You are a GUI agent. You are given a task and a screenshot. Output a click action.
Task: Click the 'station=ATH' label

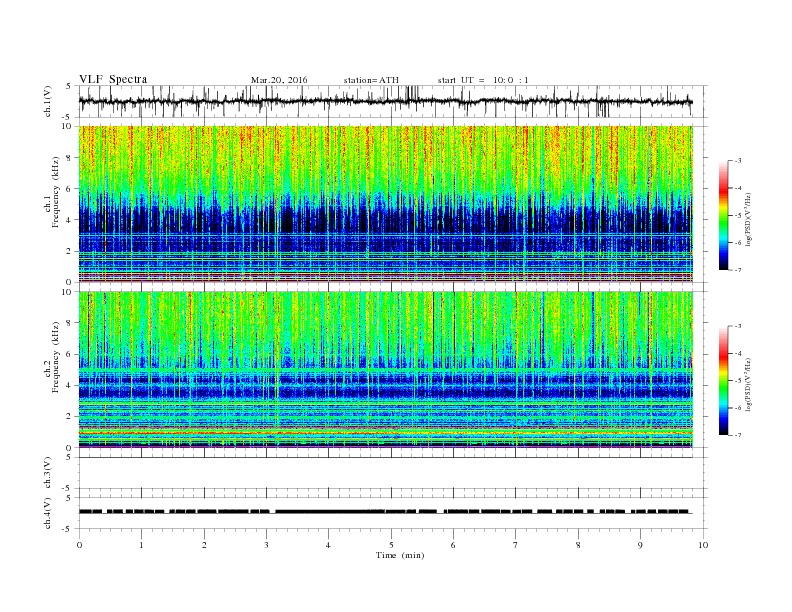tap(371, 80)
